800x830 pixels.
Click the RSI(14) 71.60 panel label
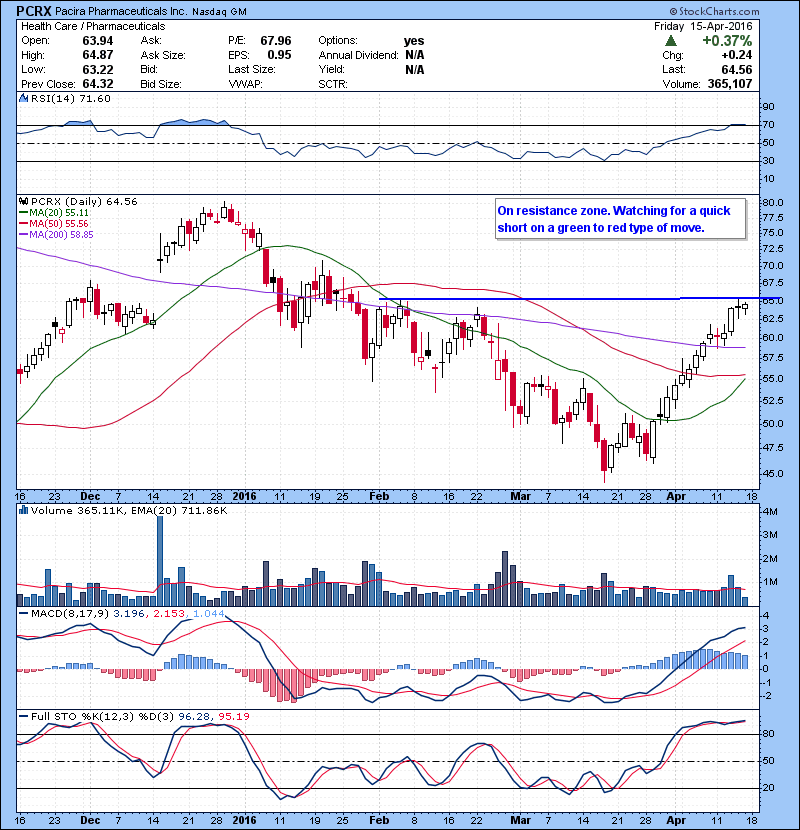click(71, 98)
